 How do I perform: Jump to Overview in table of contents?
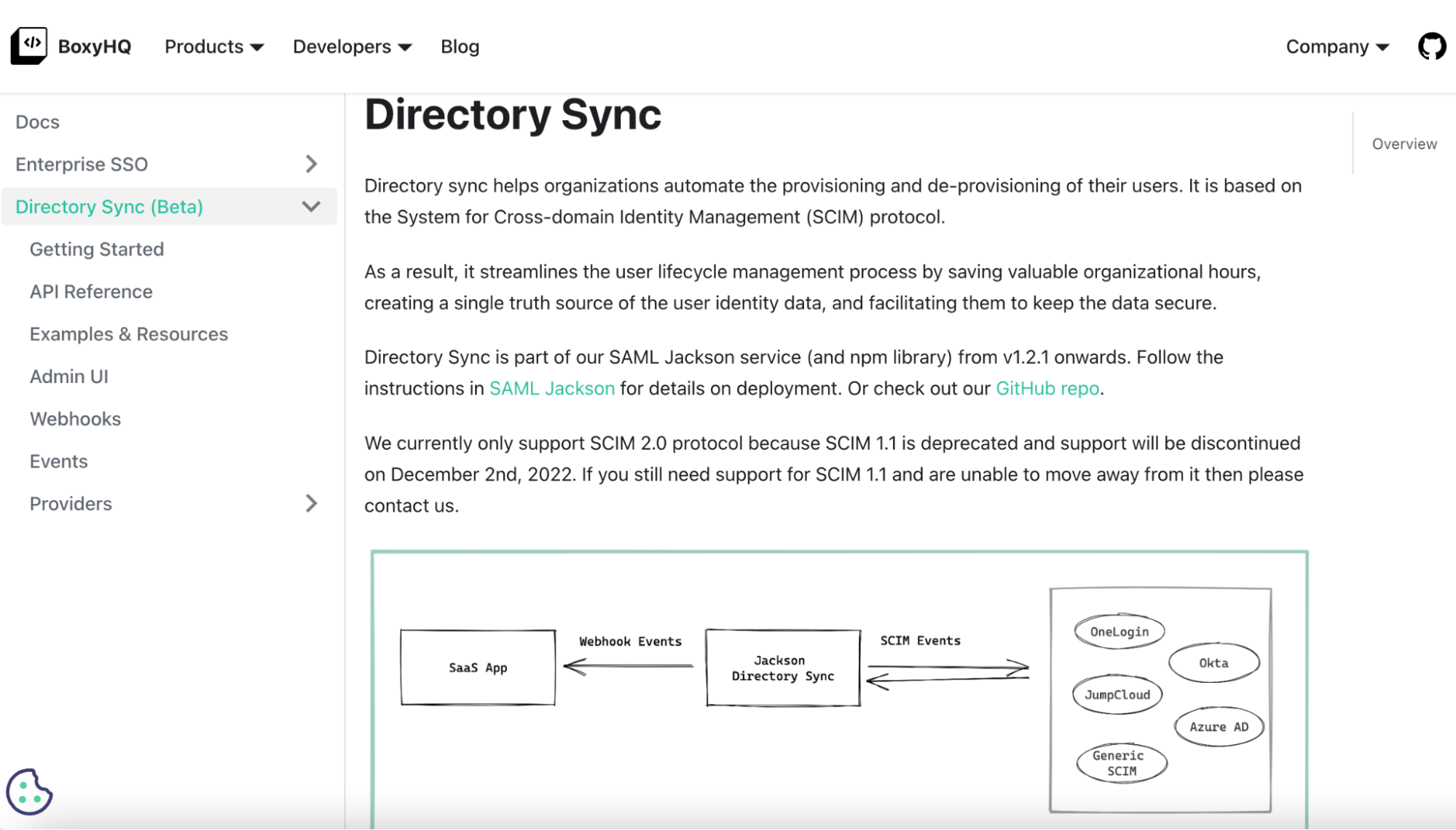(x=1404, y=143)
